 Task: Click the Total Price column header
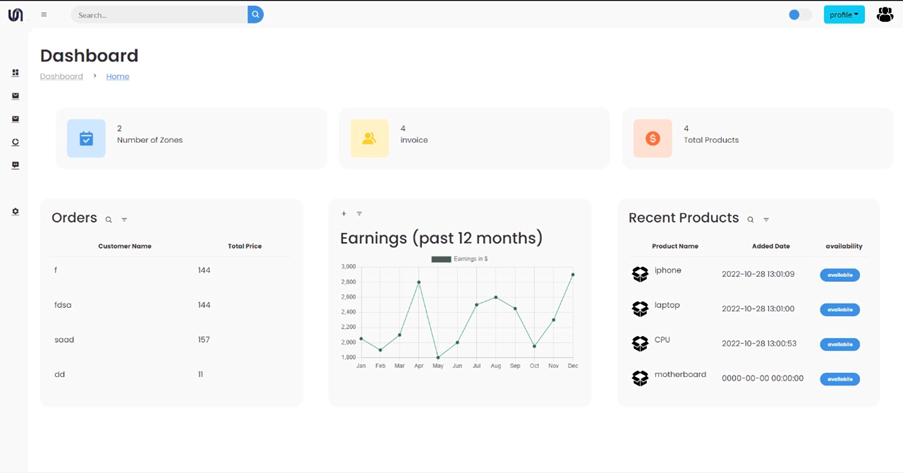[245, 246]
